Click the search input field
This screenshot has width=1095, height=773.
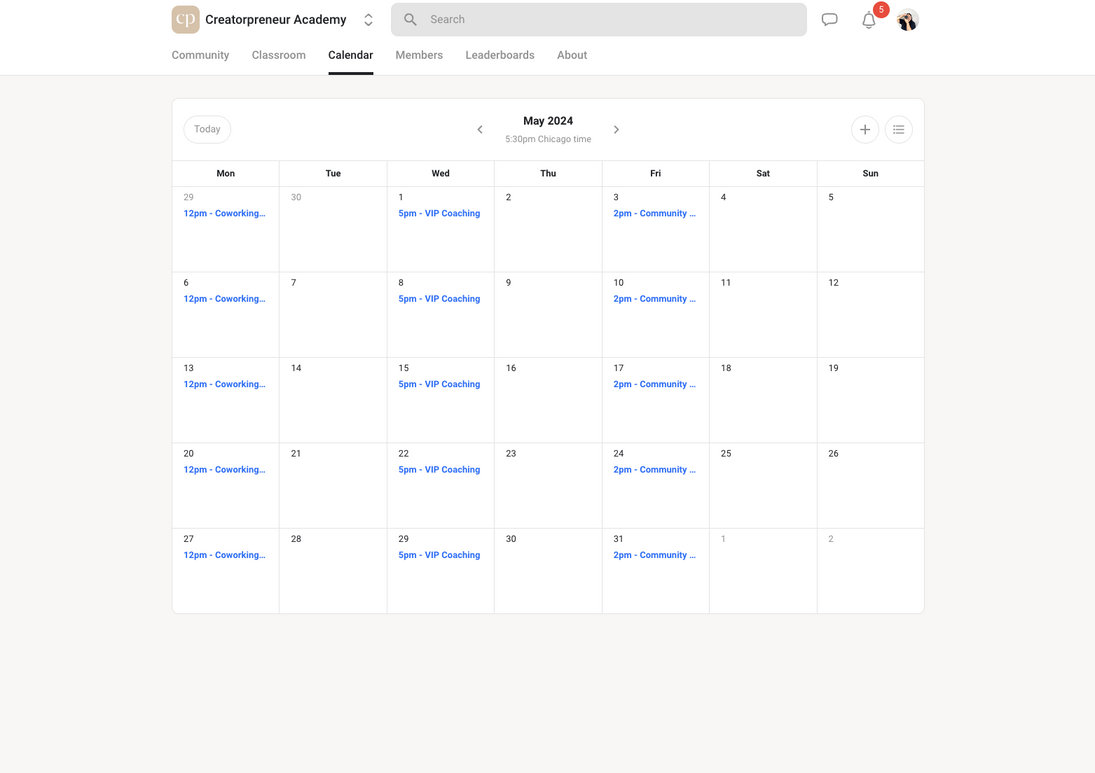(x=610, y=20)
